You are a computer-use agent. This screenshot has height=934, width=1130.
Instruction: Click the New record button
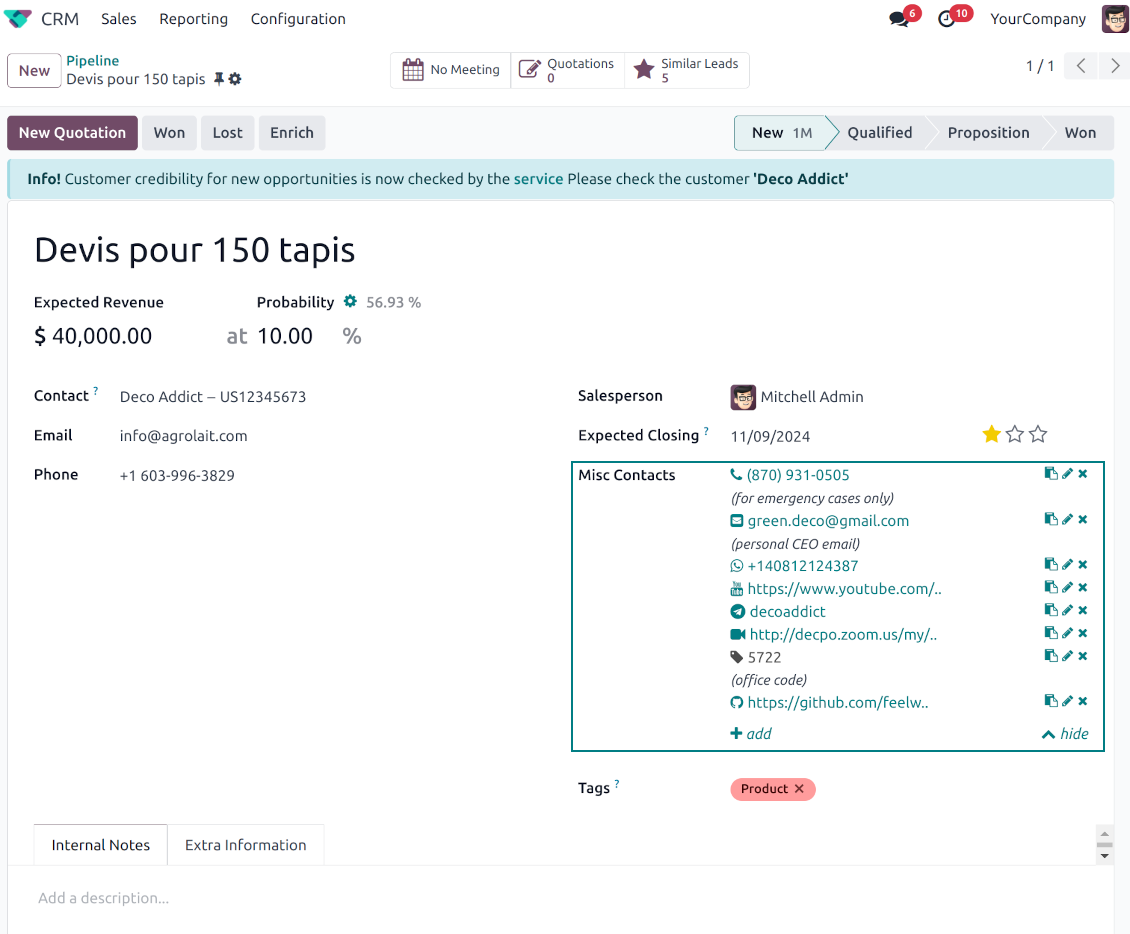[x=34, y=71]
